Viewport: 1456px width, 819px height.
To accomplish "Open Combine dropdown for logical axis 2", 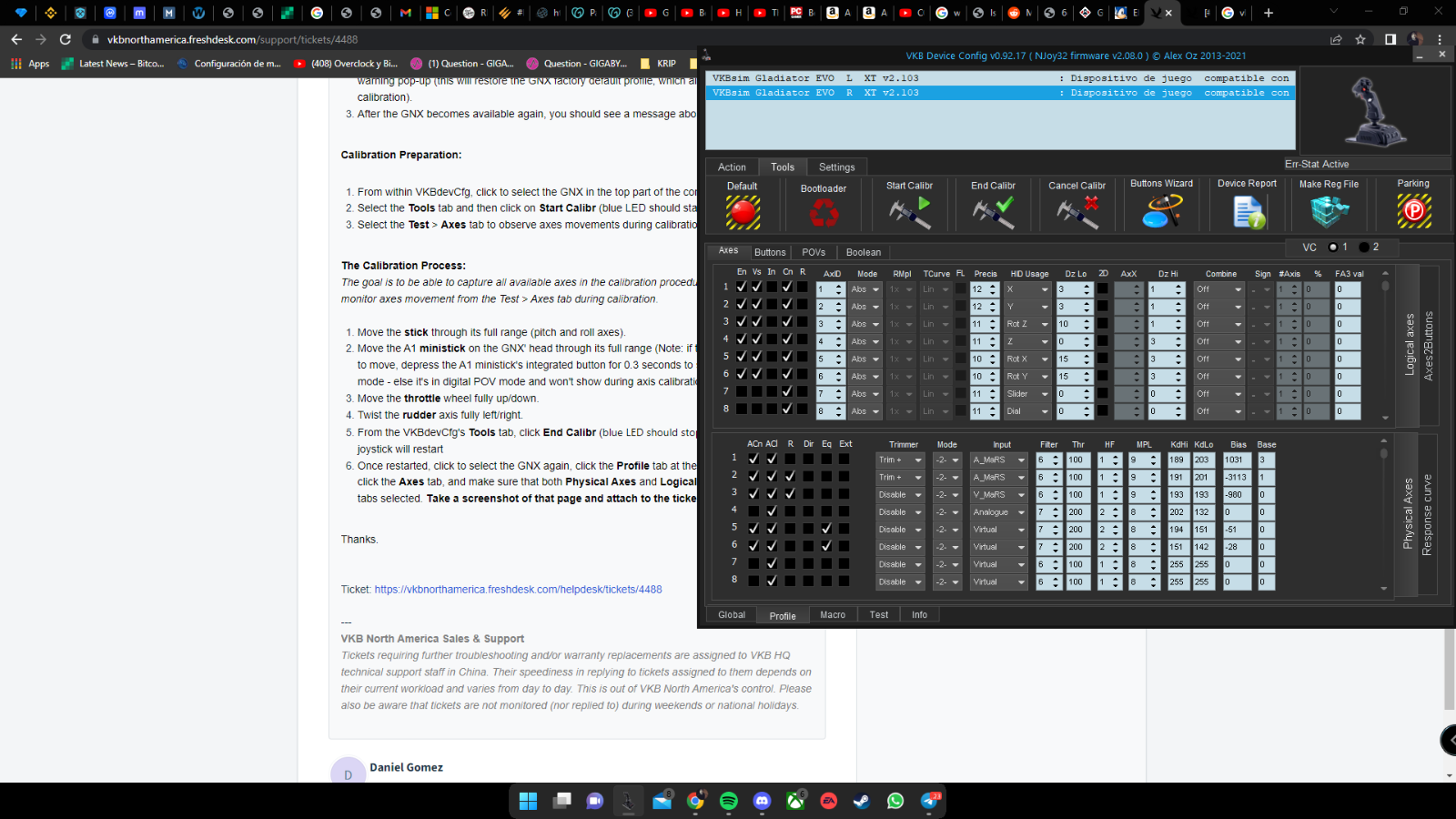I will pyautogui.click(x=1218, y=307).
